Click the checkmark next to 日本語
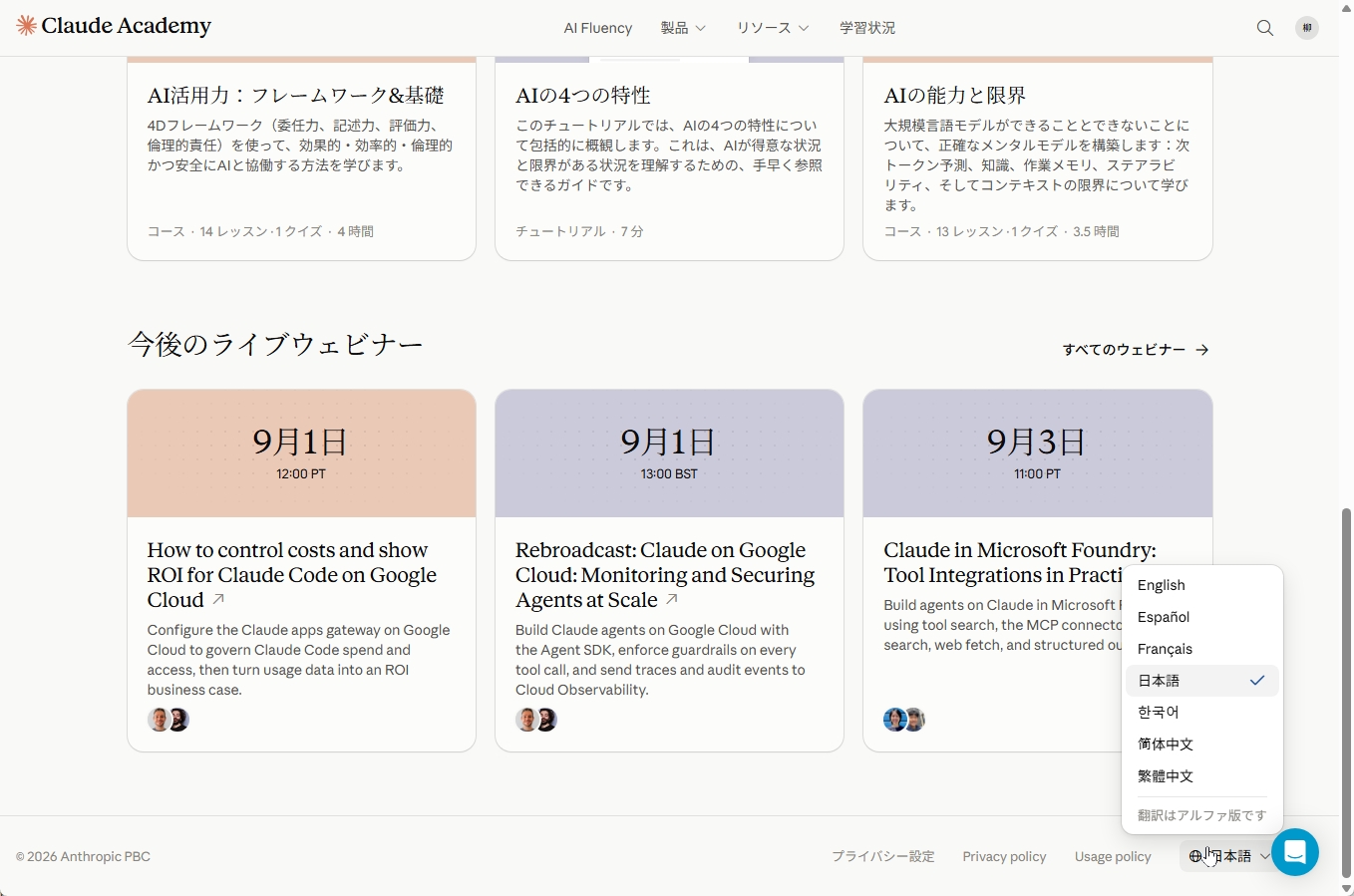1354x896 pixels. (x=1257, y=680)
